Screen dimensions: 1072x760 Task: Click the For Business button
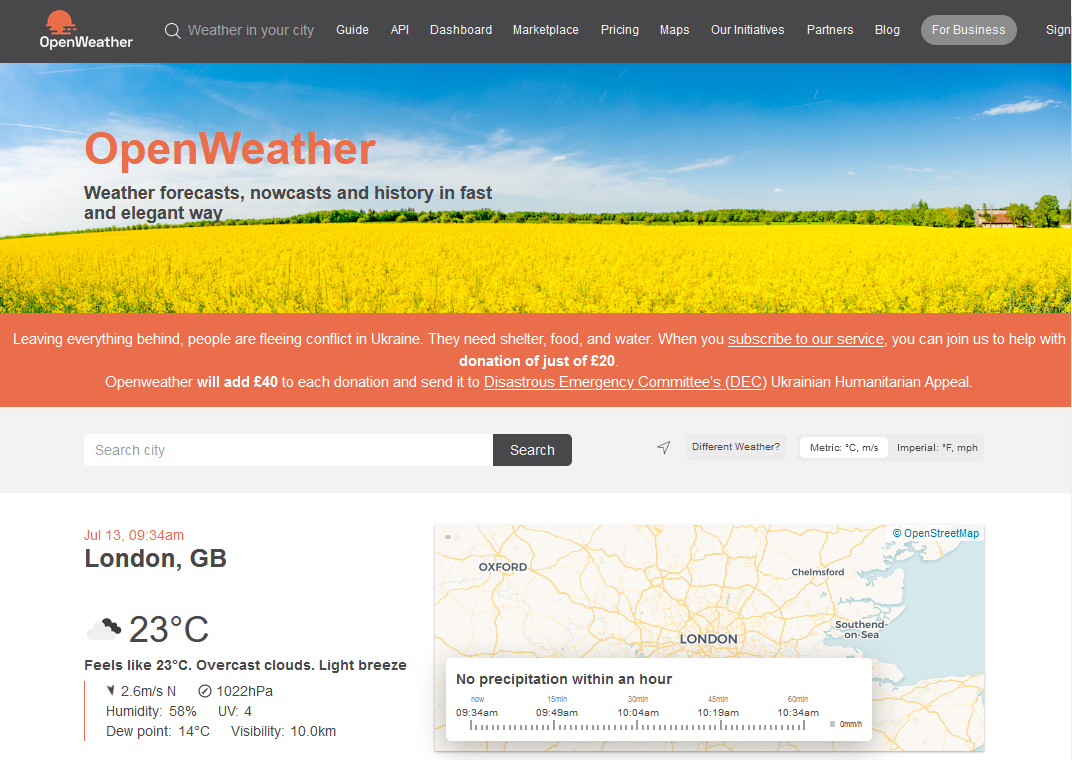[x=968, y=30]
